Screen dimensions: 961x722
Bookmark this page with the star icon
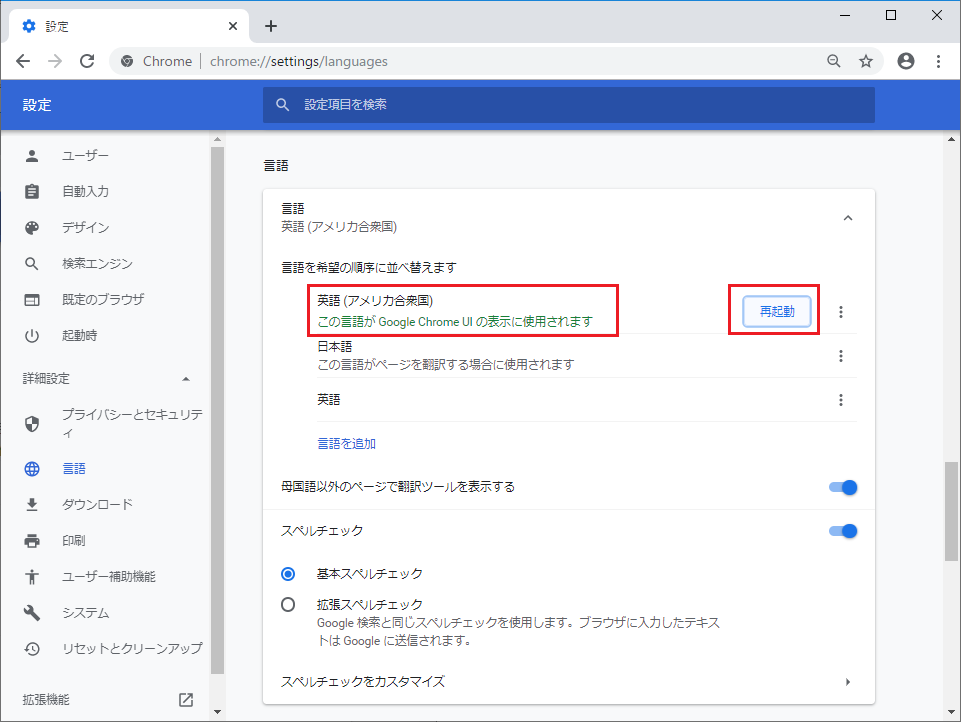click(865, 61)
